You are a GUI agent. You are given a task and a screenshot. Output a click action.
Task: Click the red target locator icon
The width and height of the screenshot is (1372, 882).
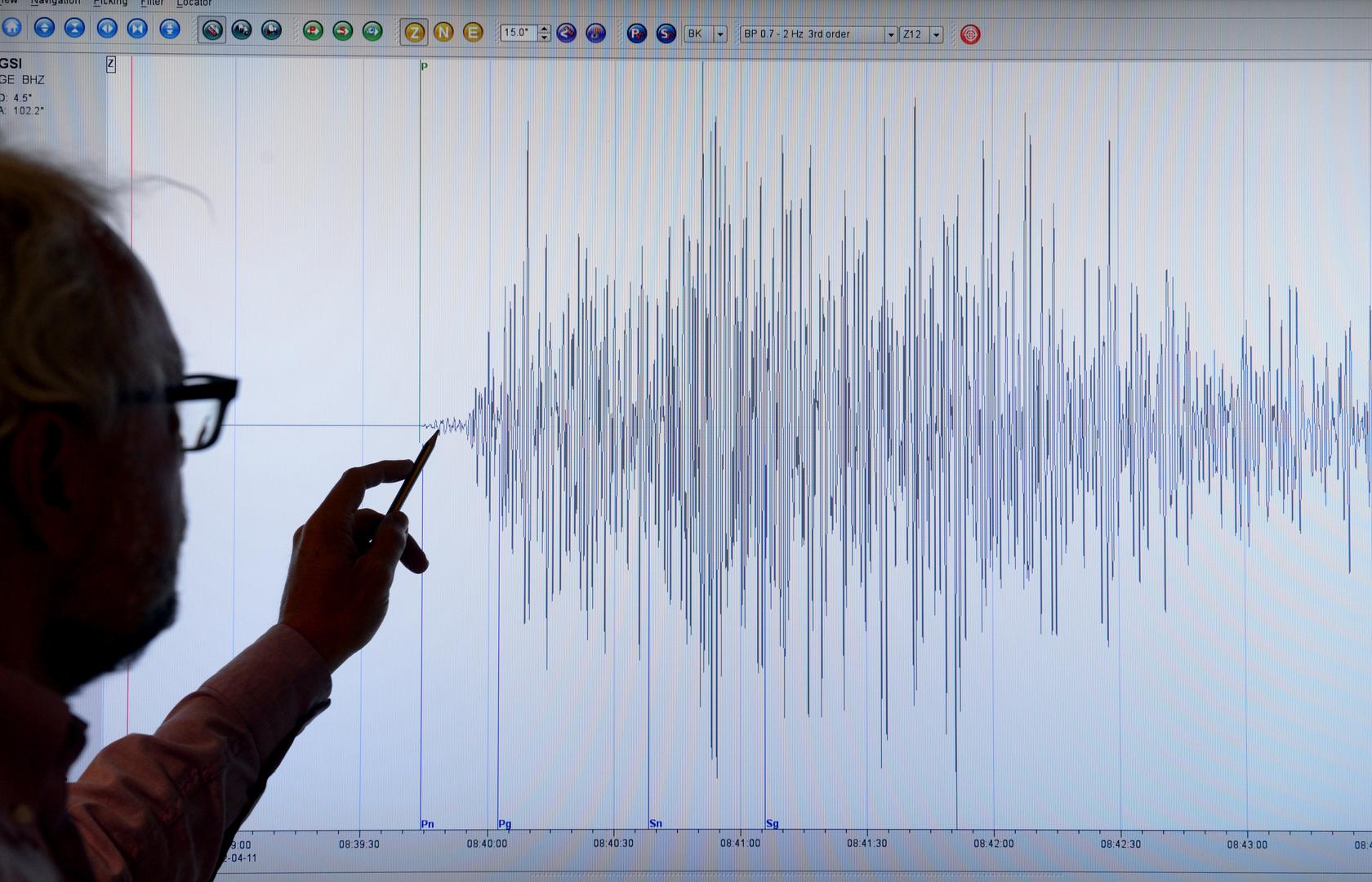click(969, 34)
